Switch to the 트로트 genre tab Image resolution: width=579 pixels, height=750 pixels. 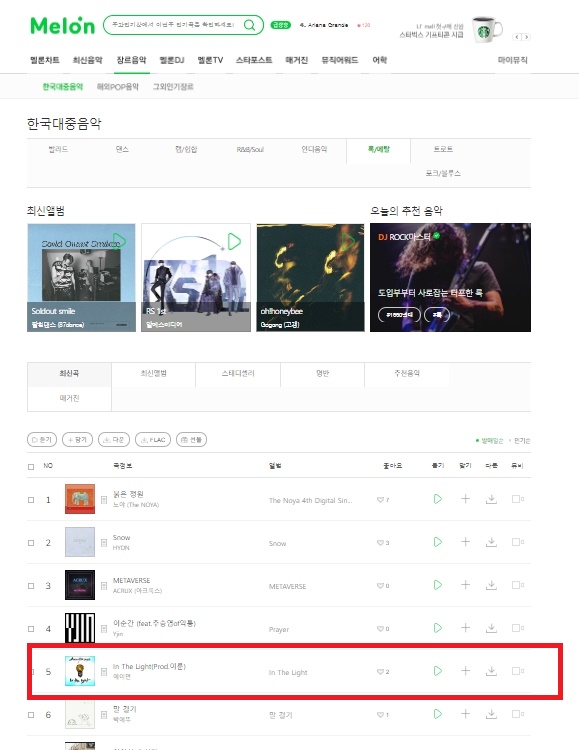tap(443, 149)
